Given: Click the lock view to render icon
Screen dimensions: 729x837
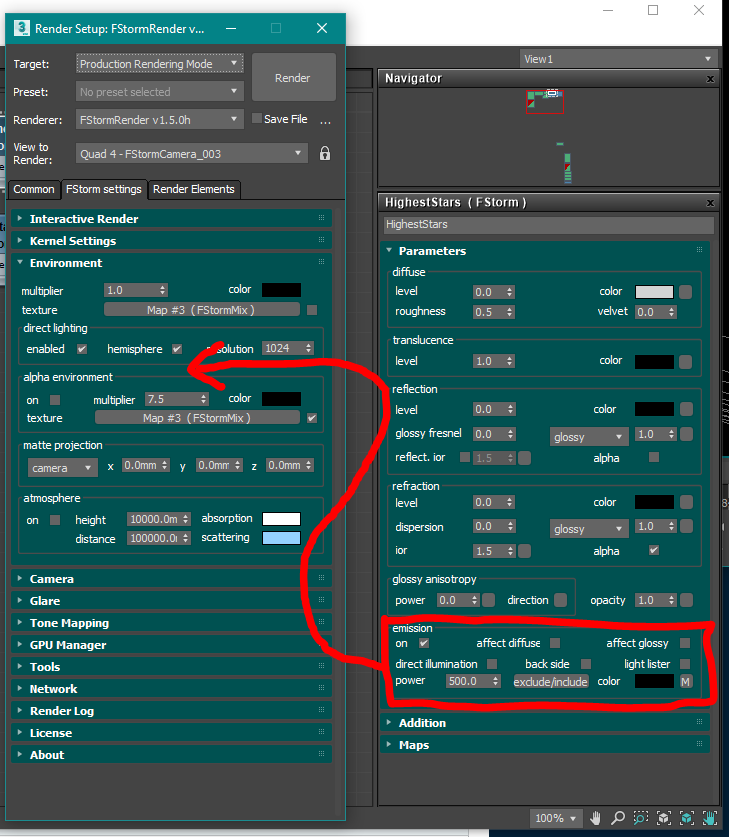Looking at the screenshot, I should point(324,154).
